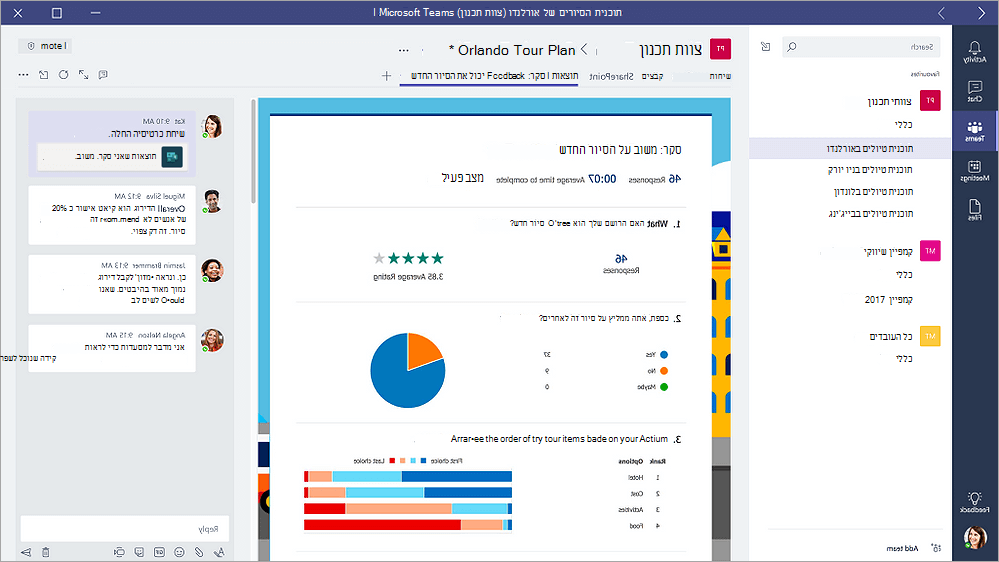Click the pink TM team icon in list
Image resolution: width=999 pixels, height=562 pixels.
(x=930, y=250)
